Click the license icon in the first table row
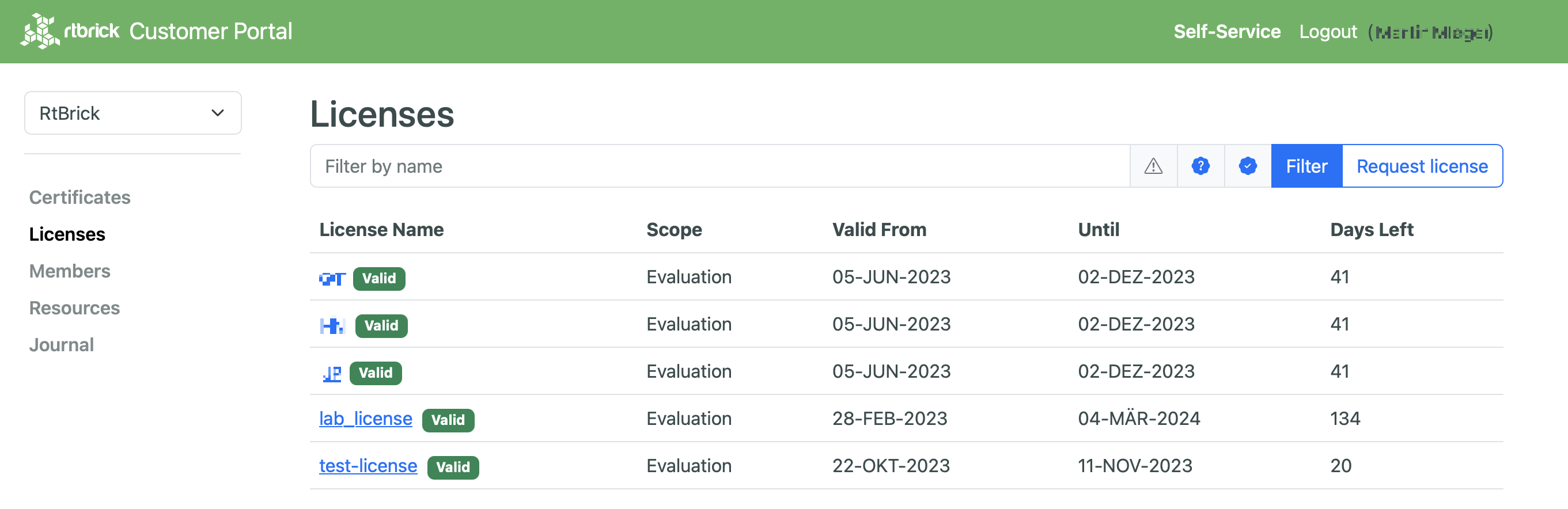The image size is (1568, 509). point(332,279)
